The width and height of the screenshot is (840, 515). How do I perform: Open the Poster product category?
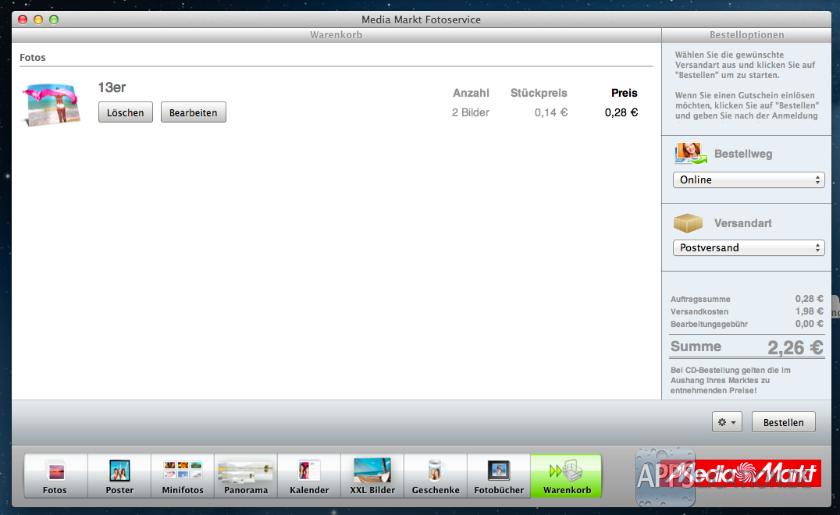[x=119, y=476]
